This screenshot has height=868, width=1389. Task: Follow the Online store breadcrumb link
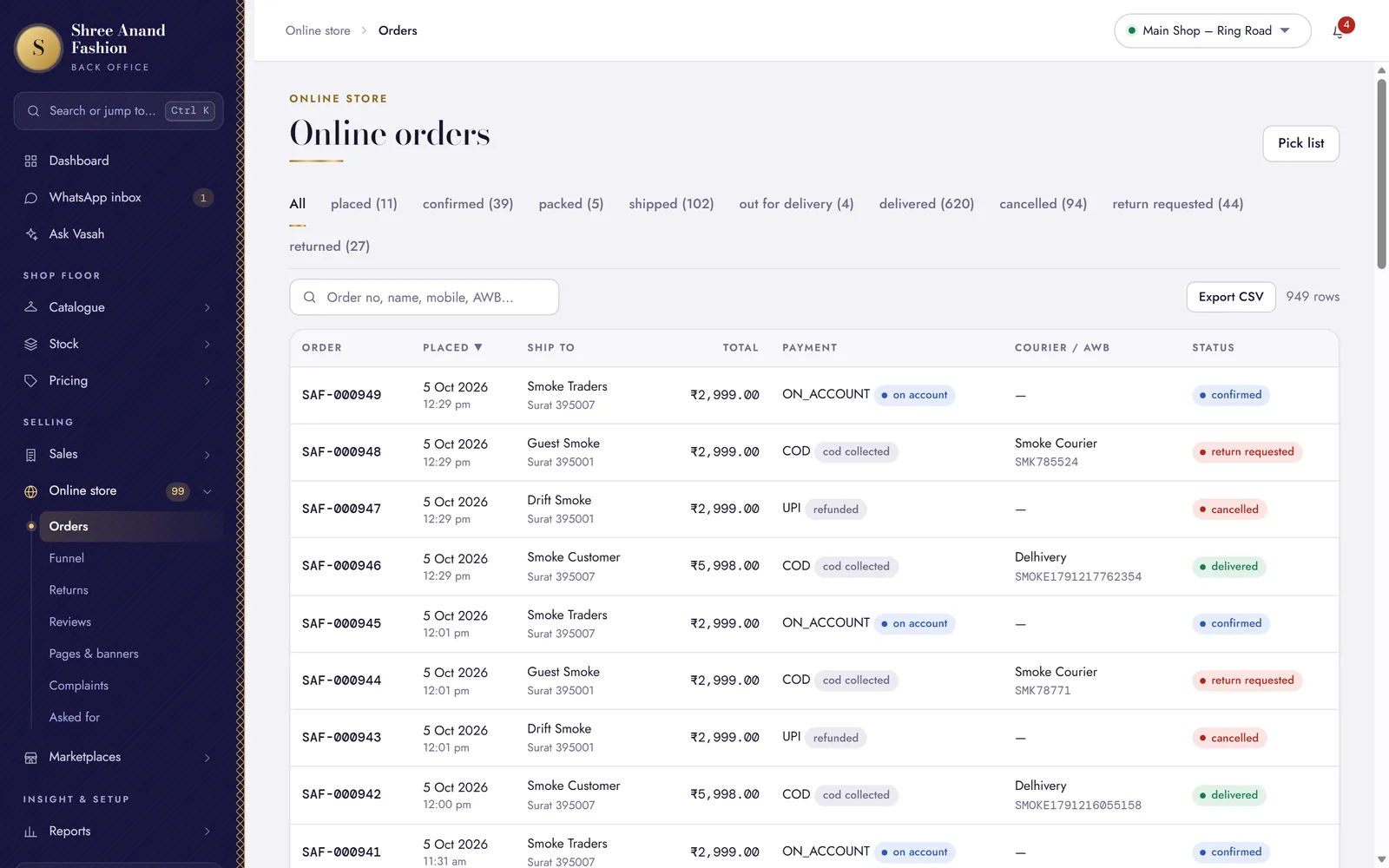[318, 30]
